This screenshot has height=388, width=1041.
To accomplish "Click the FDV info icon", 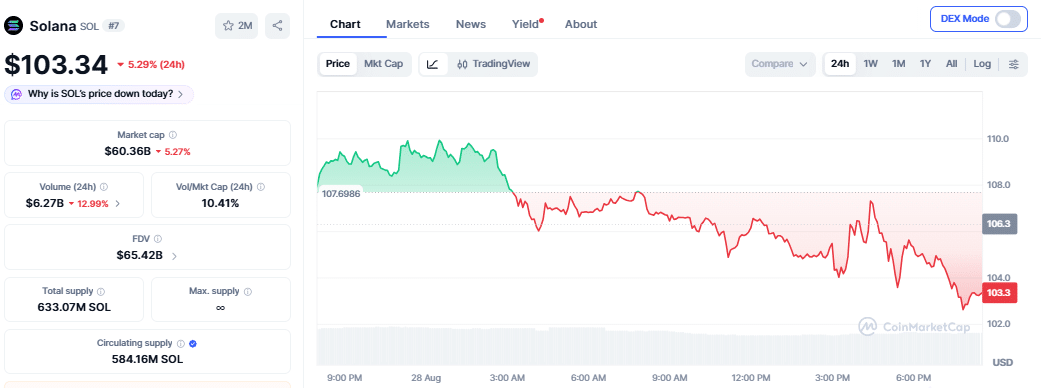I will click(x=158, y=239).
